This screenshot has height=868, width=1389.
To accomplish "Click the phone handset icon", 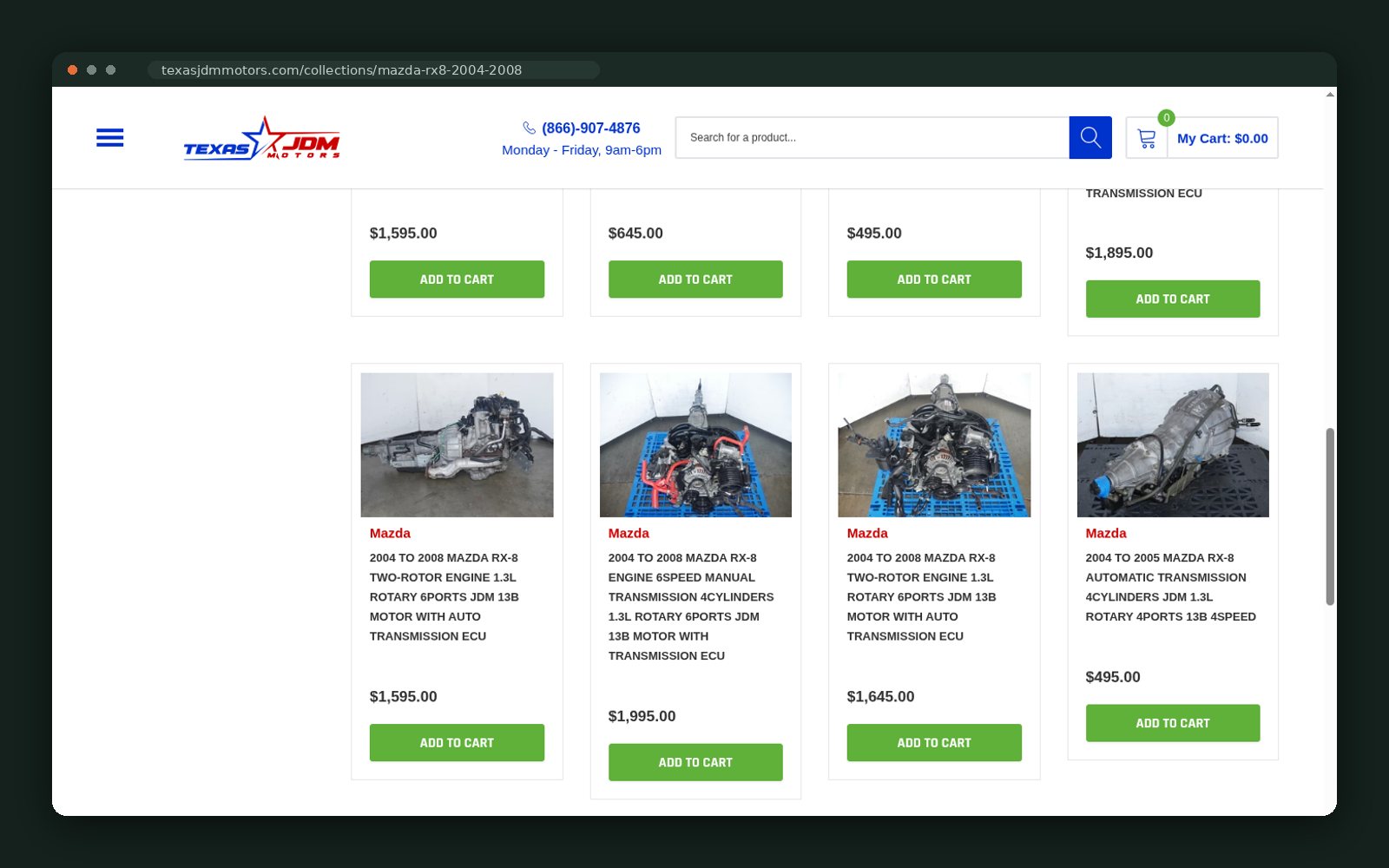I will click(530, 128).
